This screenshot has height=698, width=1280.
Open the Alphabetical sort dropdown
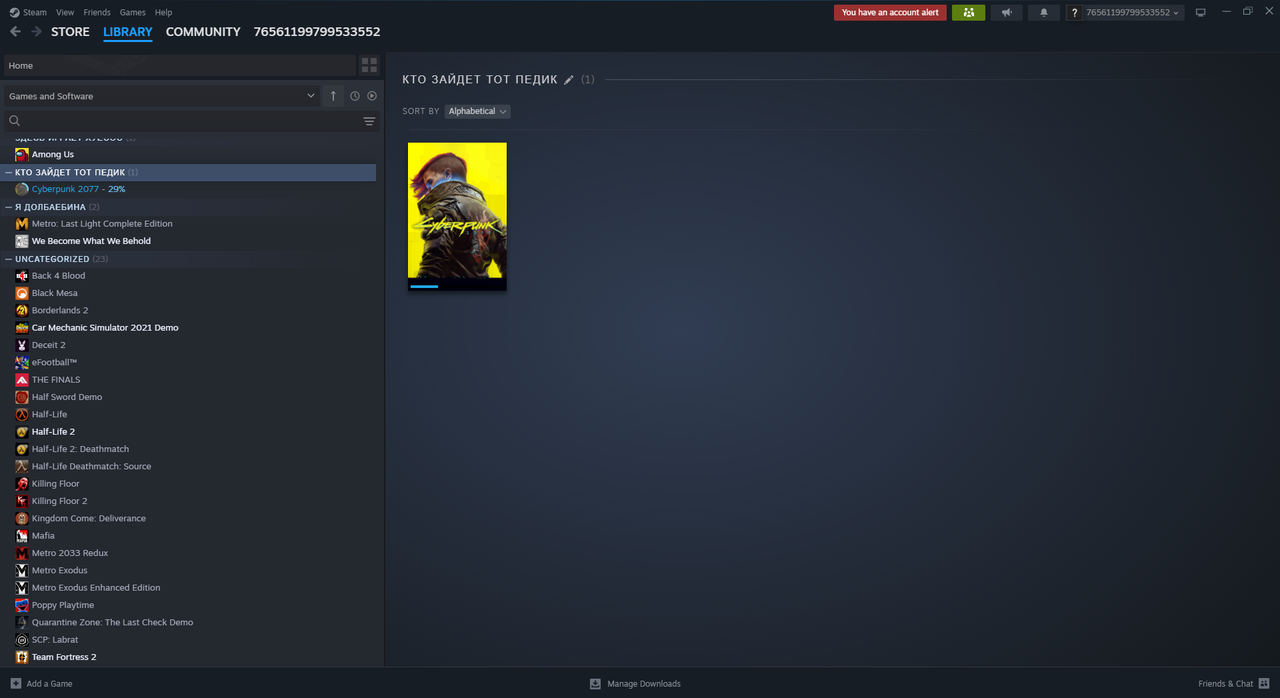(477, 111)
